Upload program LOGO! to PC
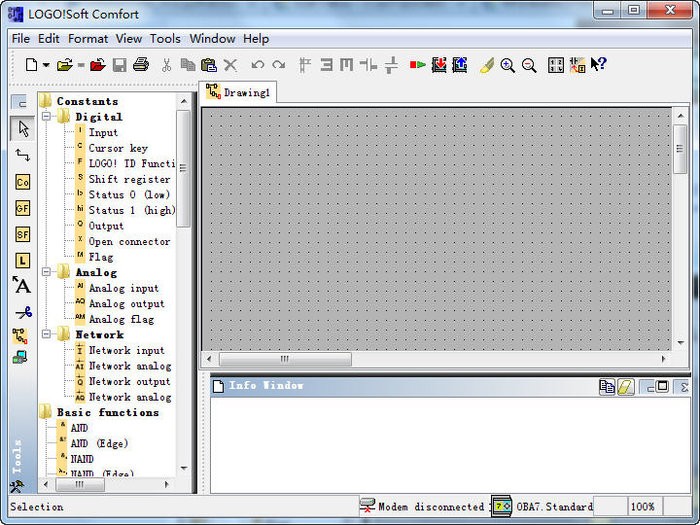This screenshot has height=525, width=700. [460, 65]
